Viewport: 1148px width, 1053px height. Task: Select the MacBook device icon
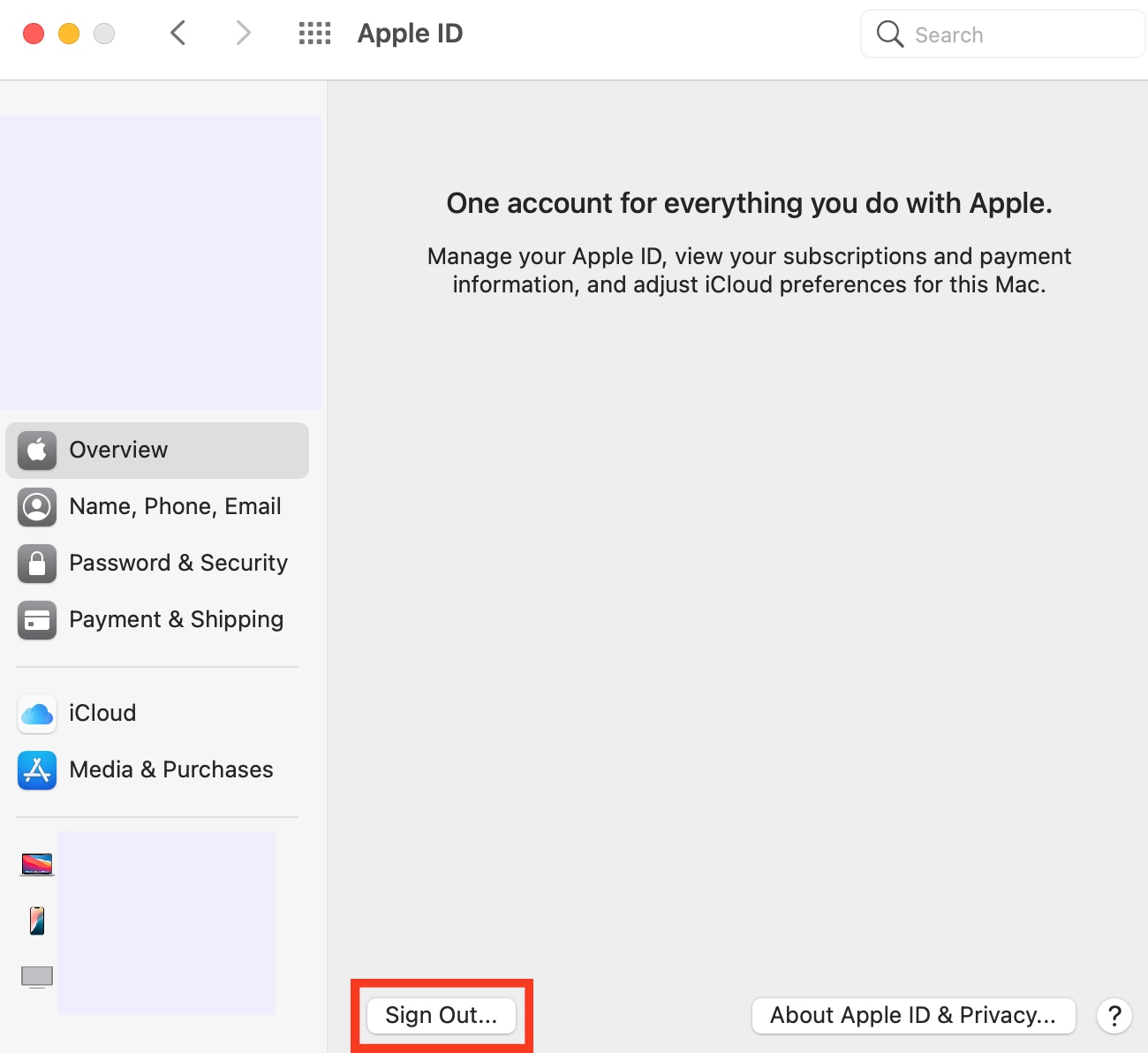(x=35, y=864)
